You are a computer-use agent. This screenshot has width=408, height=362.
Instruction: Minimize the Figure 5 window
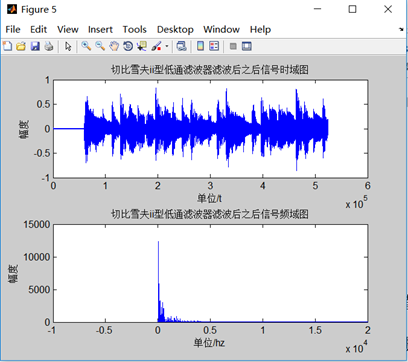pos(318,9)
